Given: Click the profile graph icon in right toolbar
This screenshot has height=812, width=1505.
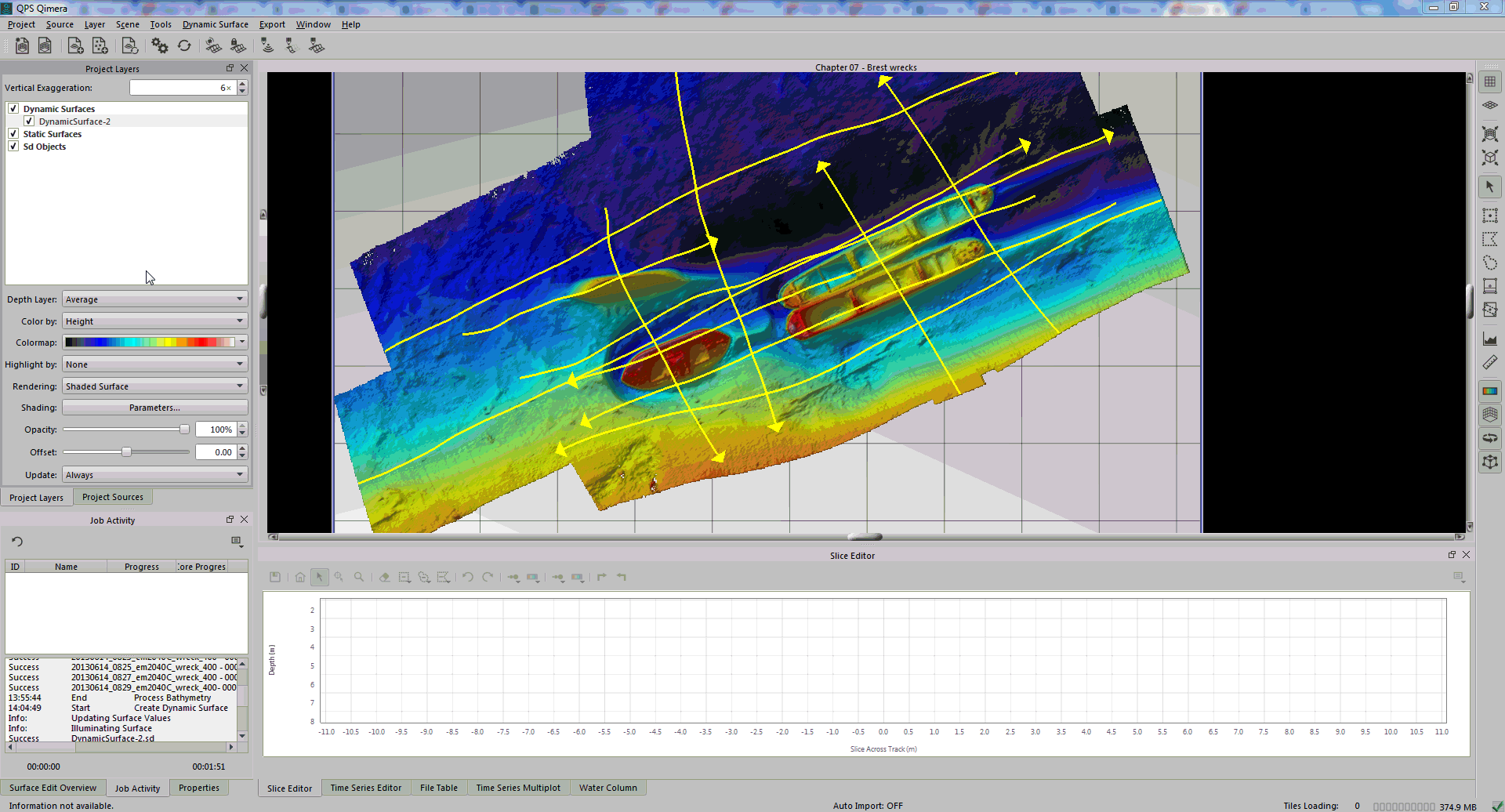Looking at the screenshot, I should (x=1490, y=339).
